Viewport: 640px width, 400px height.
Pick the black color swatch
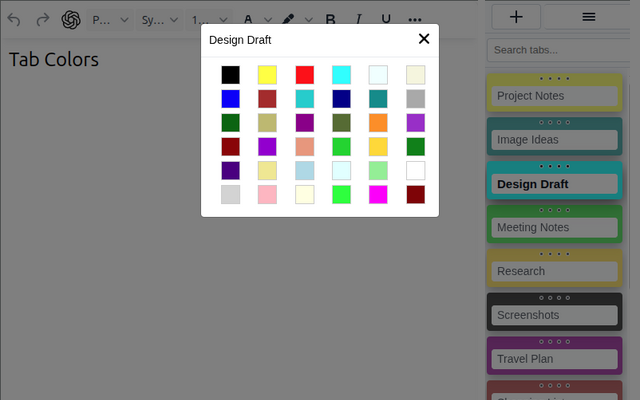(x=231, y=75)
